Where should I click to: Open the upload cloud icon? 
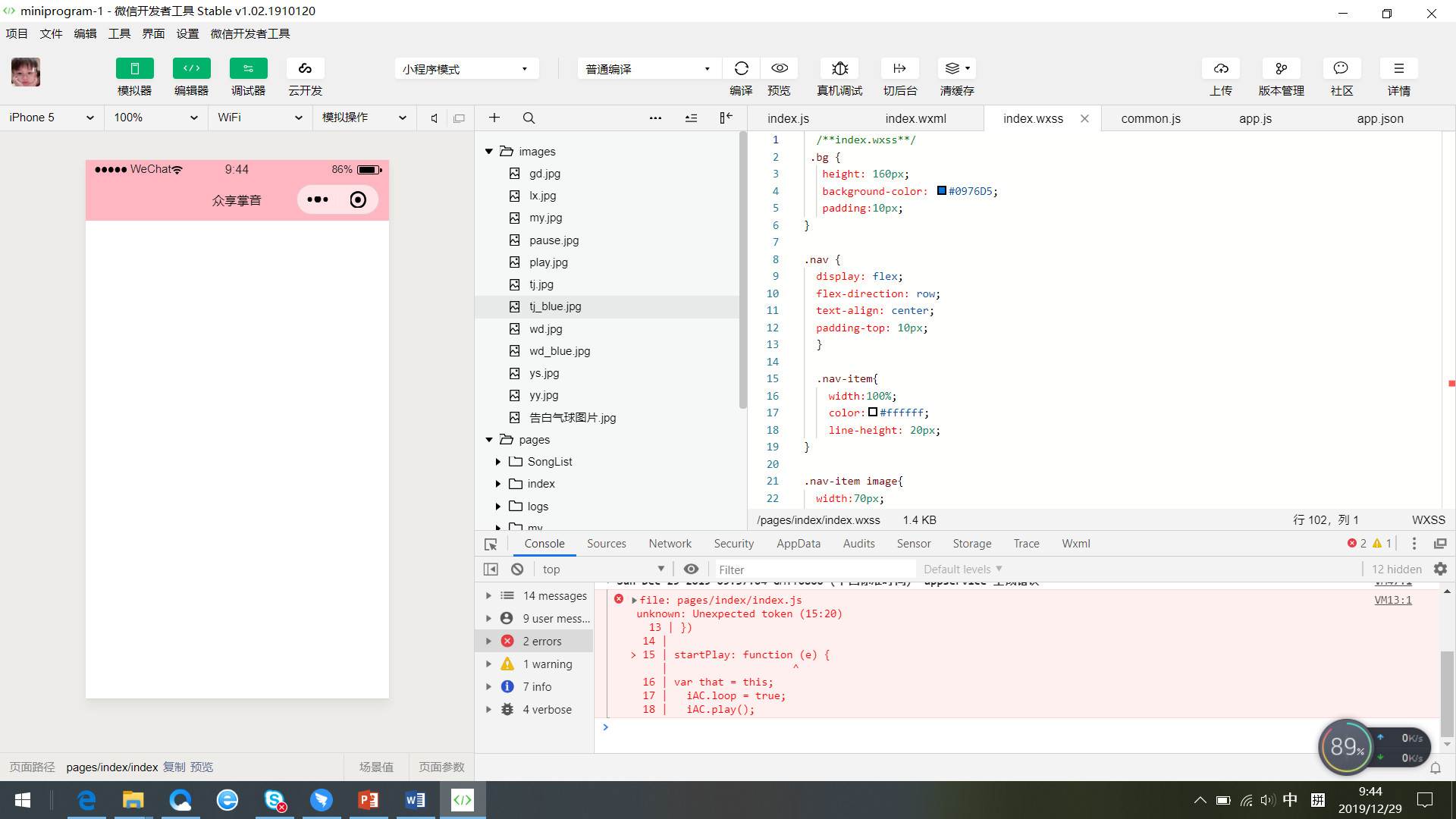pyautogui.click(x=1221, y=69)
